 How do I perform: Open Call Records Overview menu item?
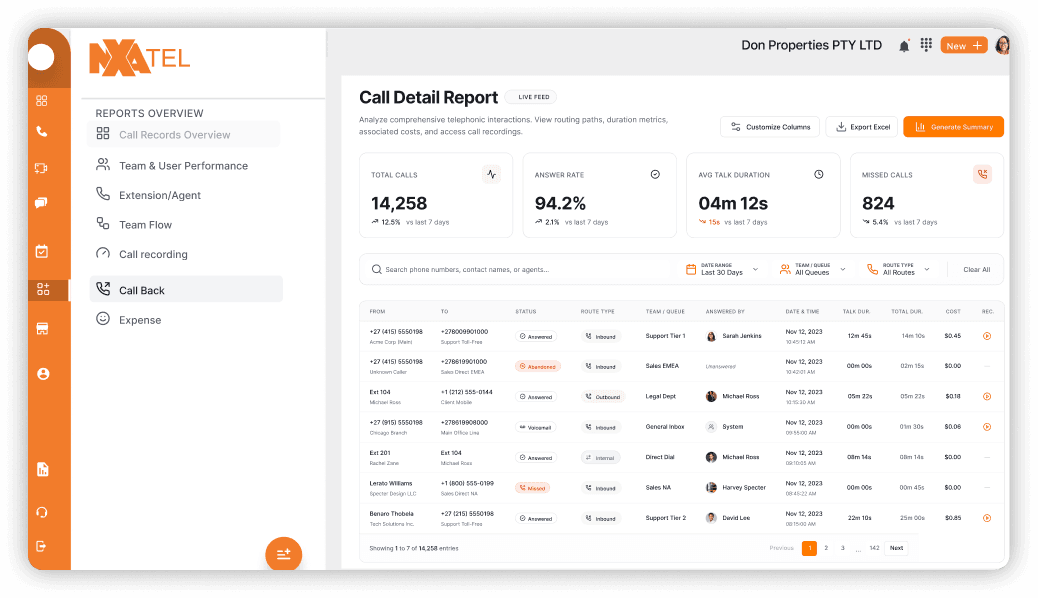(184, 134)
